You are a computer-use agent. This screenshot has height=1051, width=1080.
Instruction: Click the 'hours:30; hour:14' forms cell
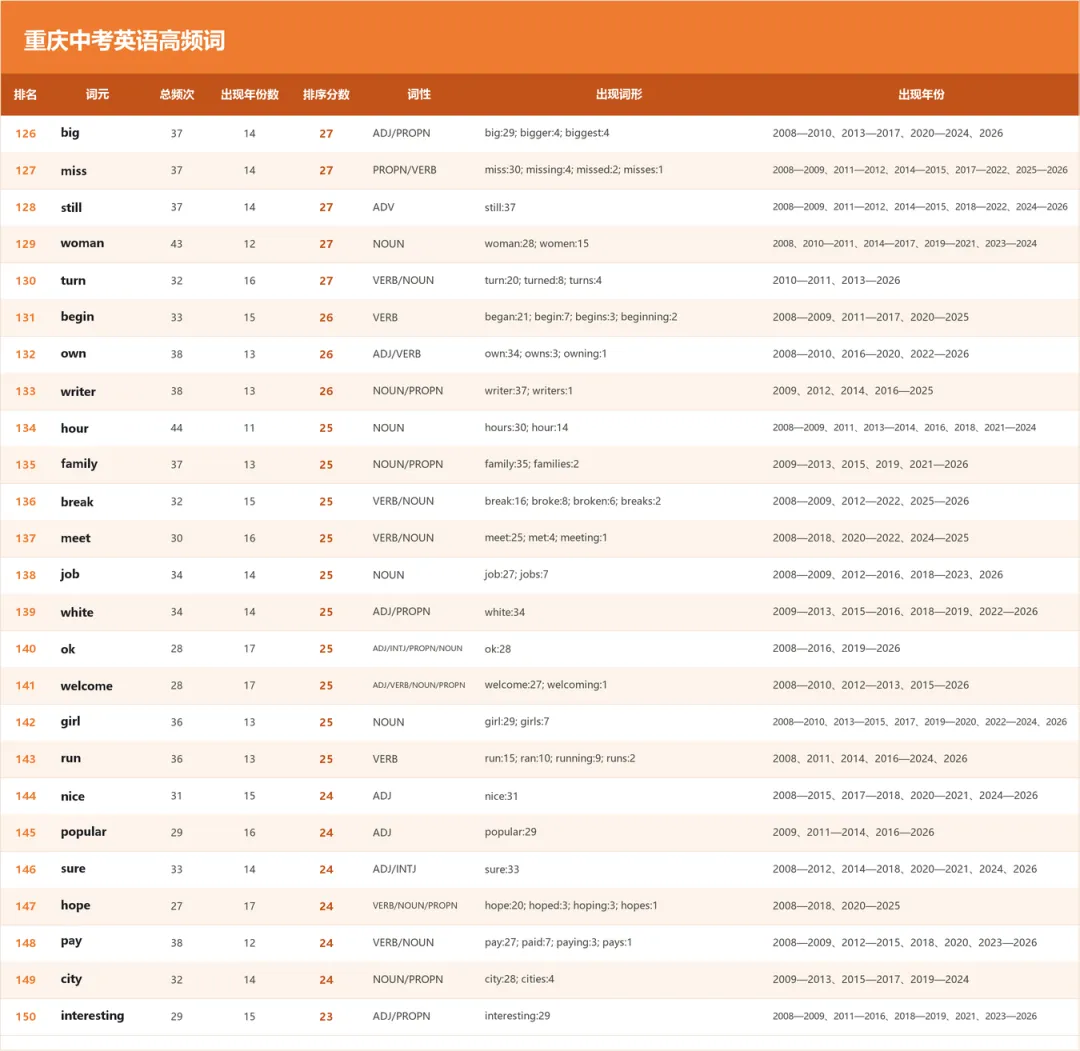(x=526, y=428)
